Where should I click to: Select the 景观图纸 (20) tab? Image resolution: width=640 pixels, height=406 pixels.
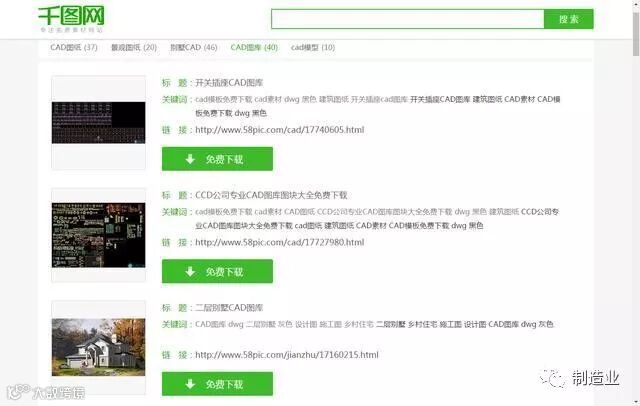click(x=134, y=47)
